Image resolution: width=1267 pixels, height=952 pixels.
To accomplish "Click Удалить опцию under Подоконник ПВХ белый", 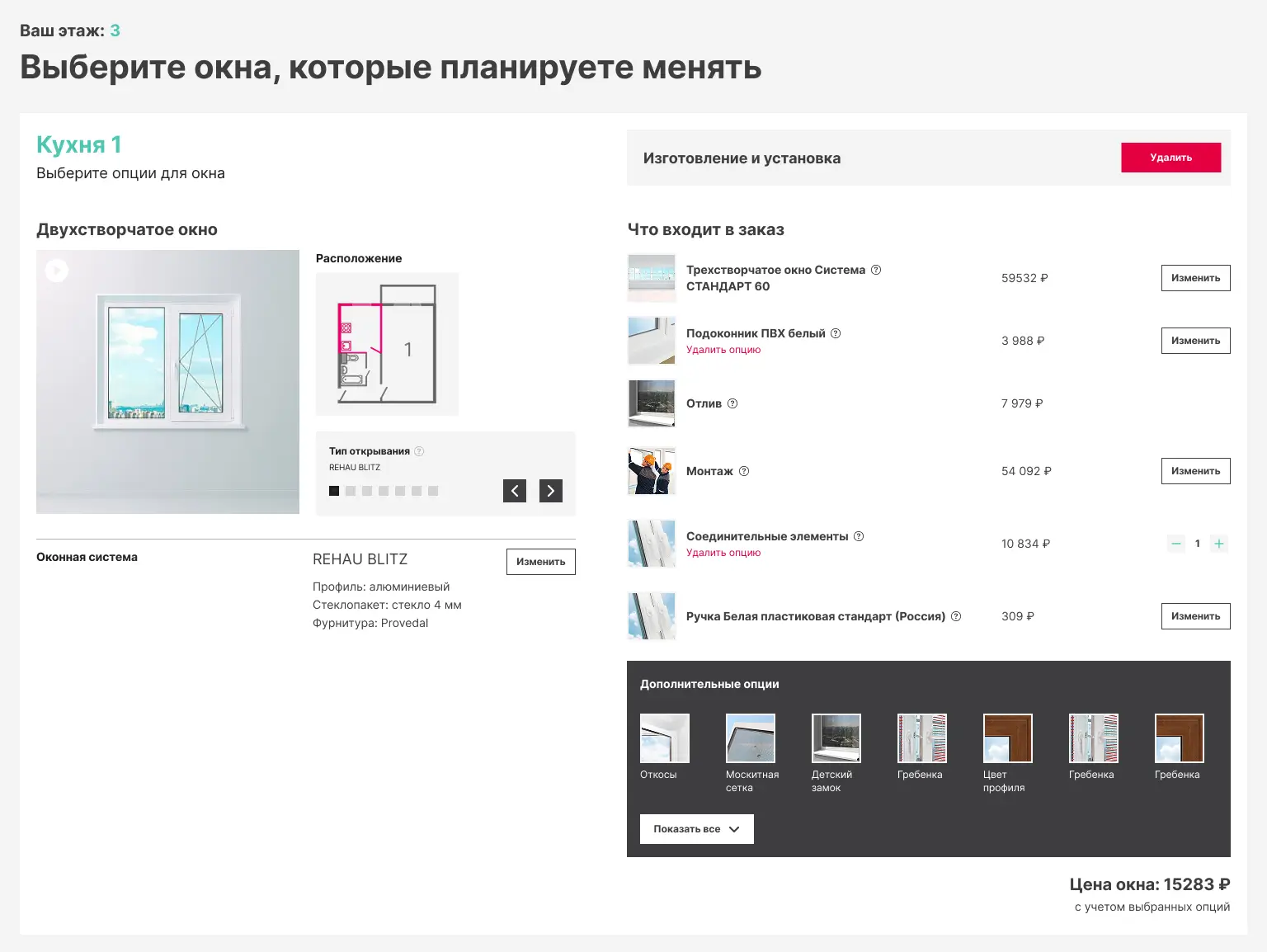I will 723,350.
